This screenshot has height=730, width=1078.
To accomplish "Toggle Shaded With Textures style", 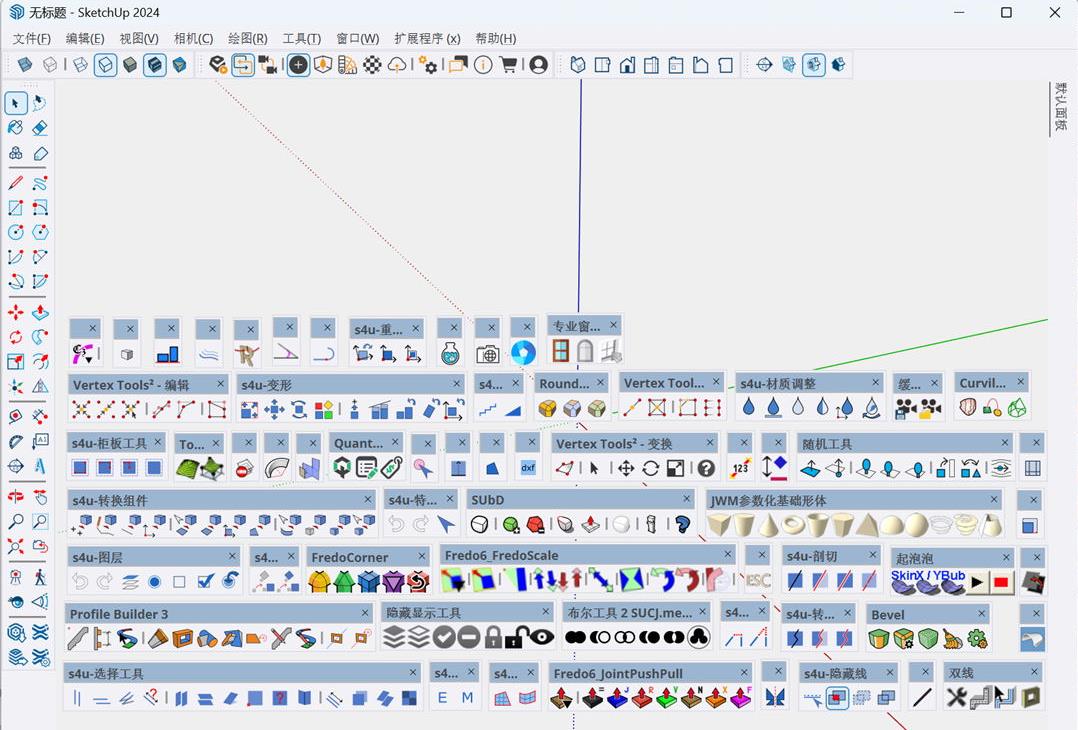I will coord(155,65).
